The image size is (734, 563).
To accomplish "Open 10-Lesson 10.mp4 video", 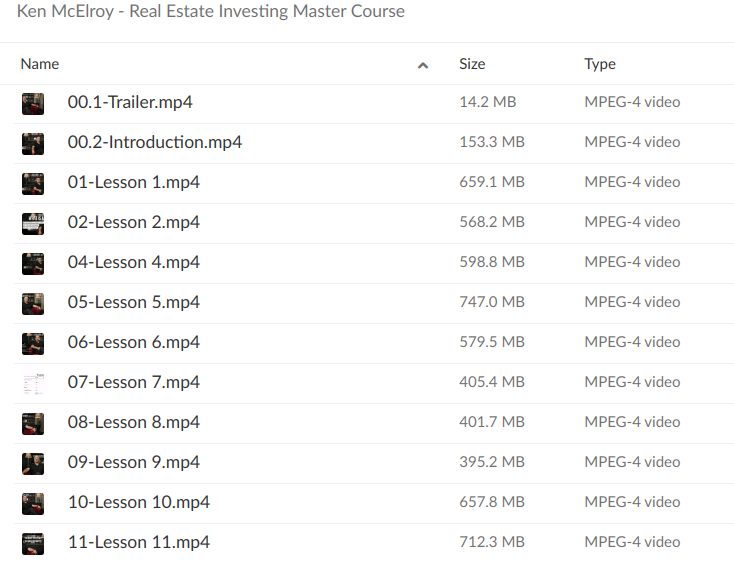I will coord(139,502).
